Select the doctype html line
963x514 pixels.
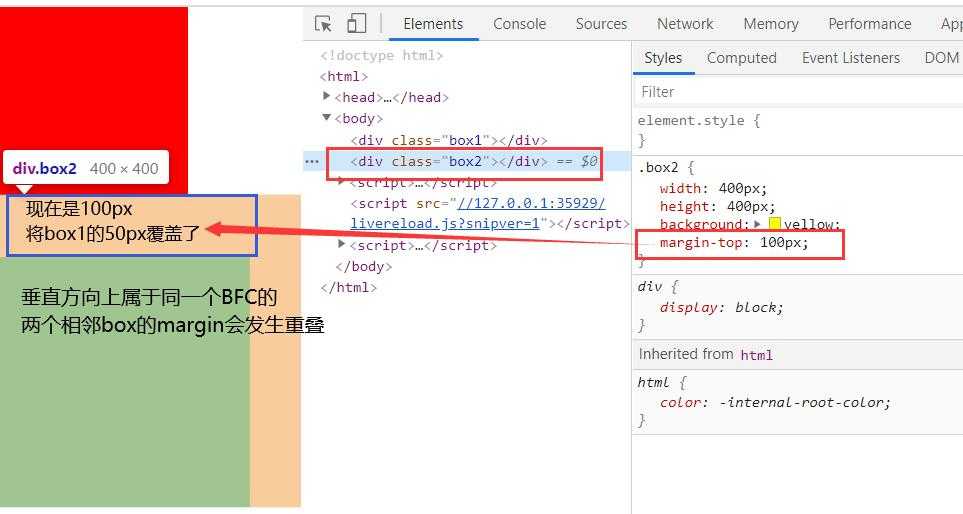click(381, 55)
